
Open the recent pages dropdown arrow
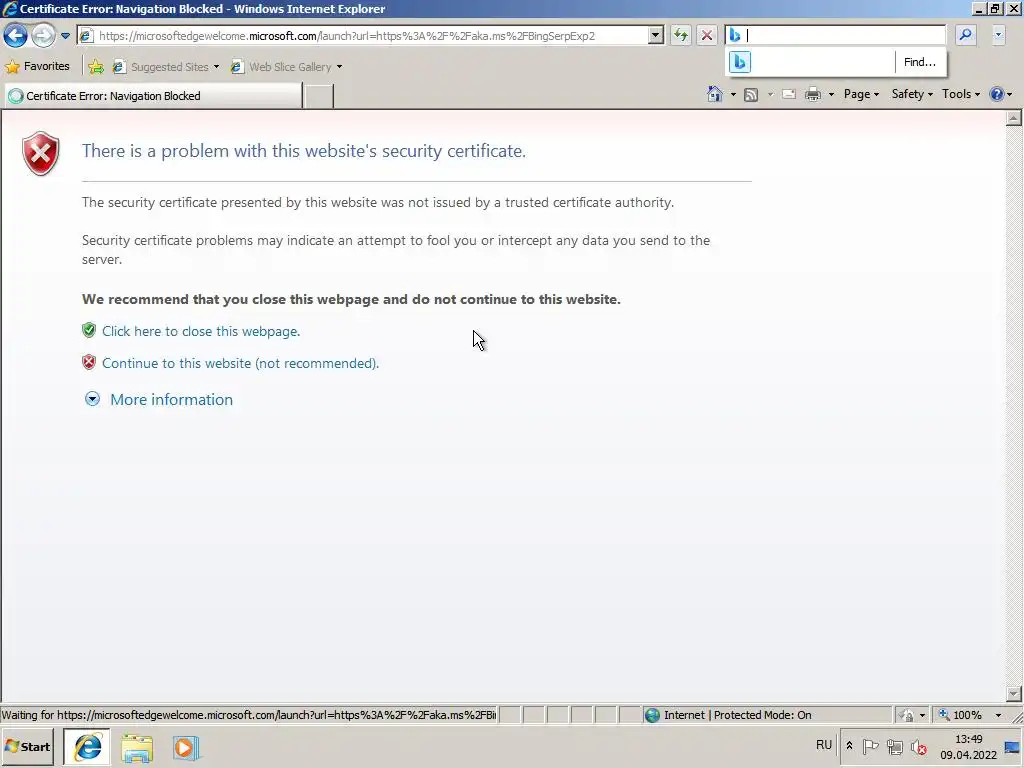[x=65, y=36]
